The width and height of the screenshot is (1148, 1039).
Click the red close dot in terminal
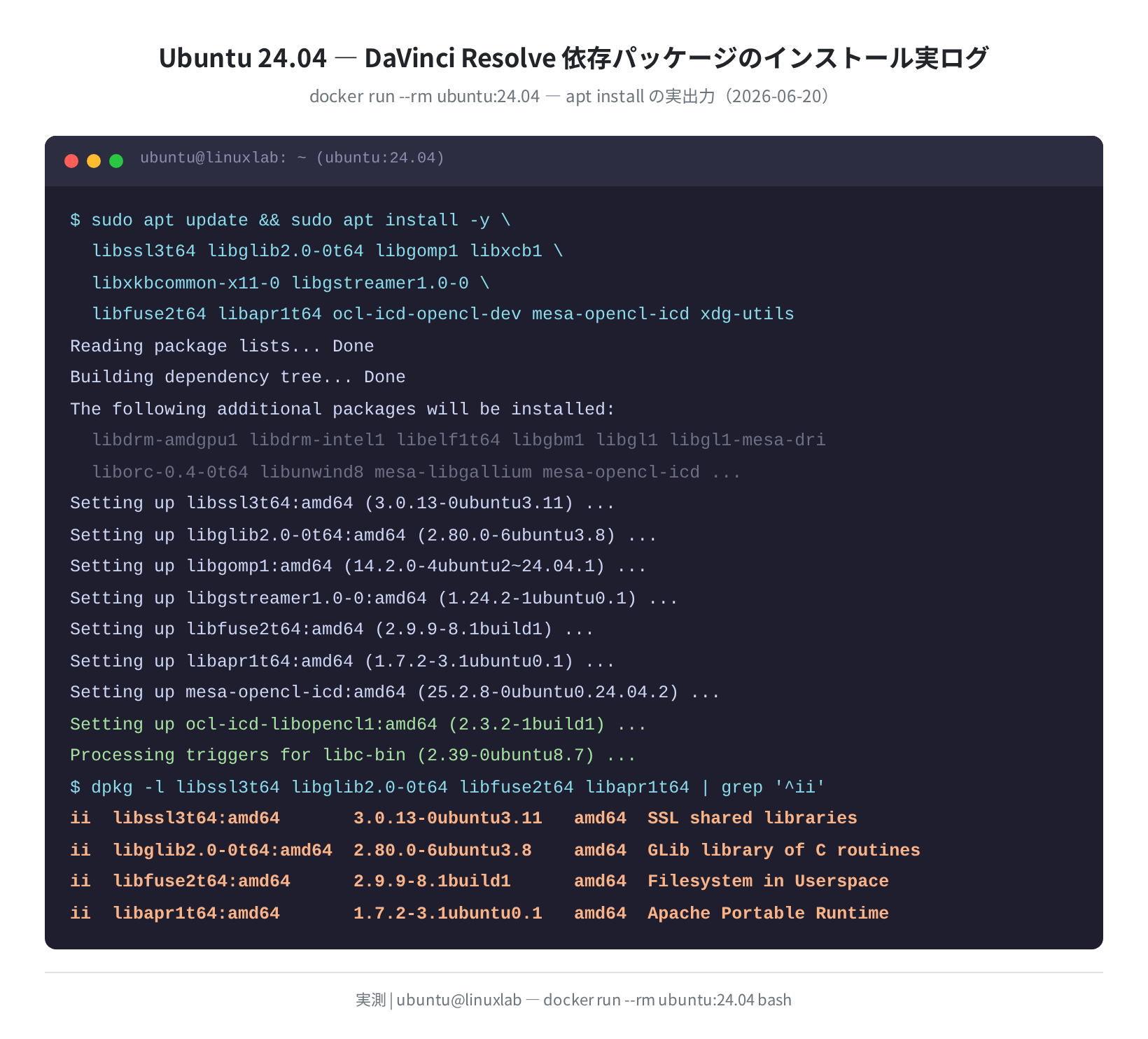pos(71,161)
